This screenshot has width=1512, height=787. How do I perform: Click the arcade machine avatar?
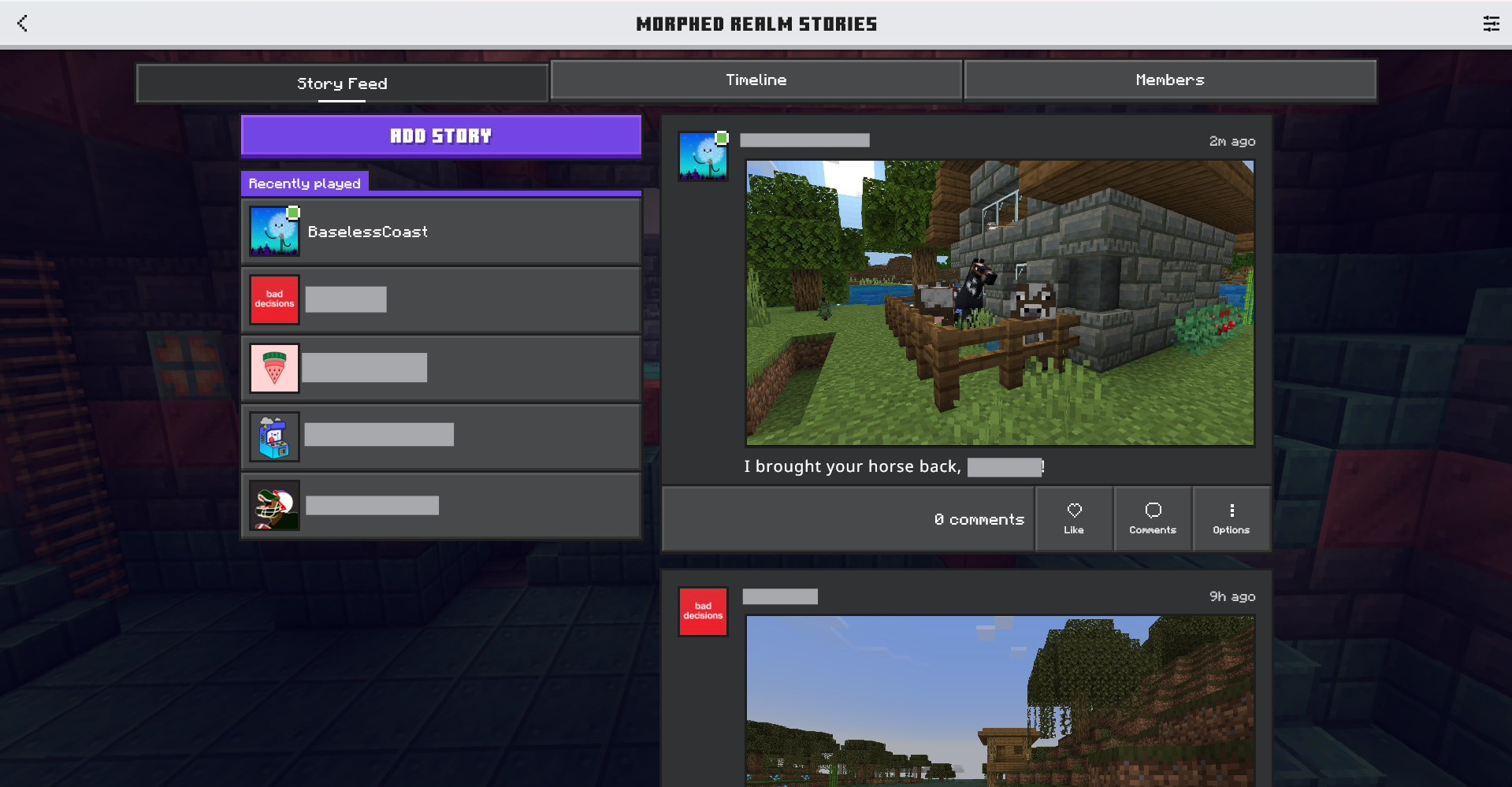(274, 436)
